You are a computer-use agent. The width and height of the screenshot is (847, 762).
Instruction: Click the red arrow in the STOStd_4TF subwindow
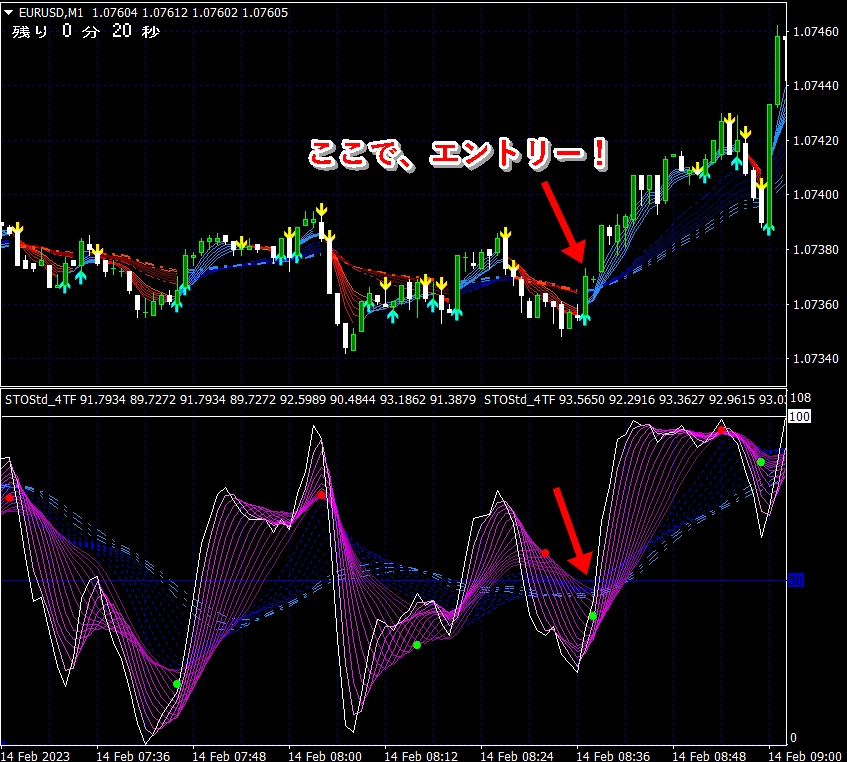(573, 531)
